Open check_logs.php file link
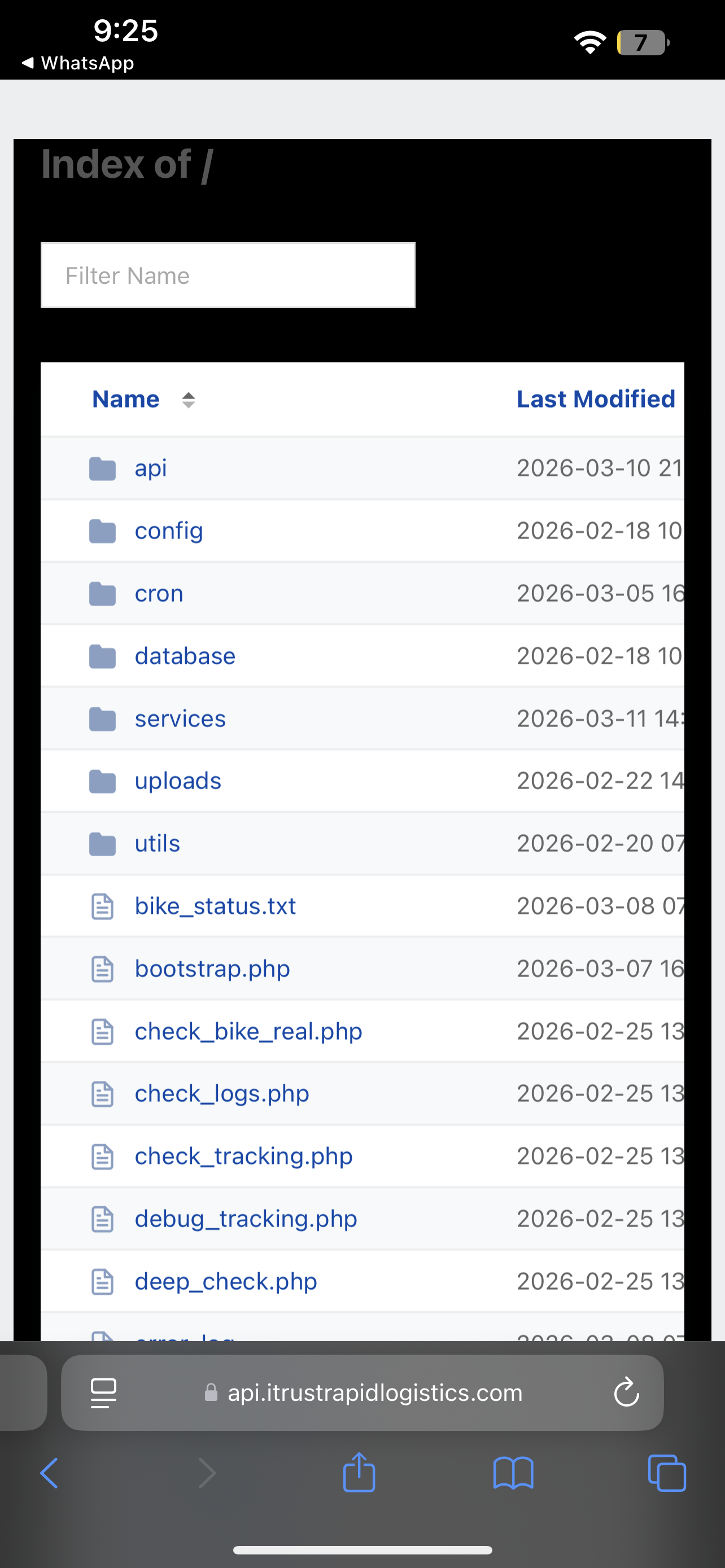 tap(221, 1094)
